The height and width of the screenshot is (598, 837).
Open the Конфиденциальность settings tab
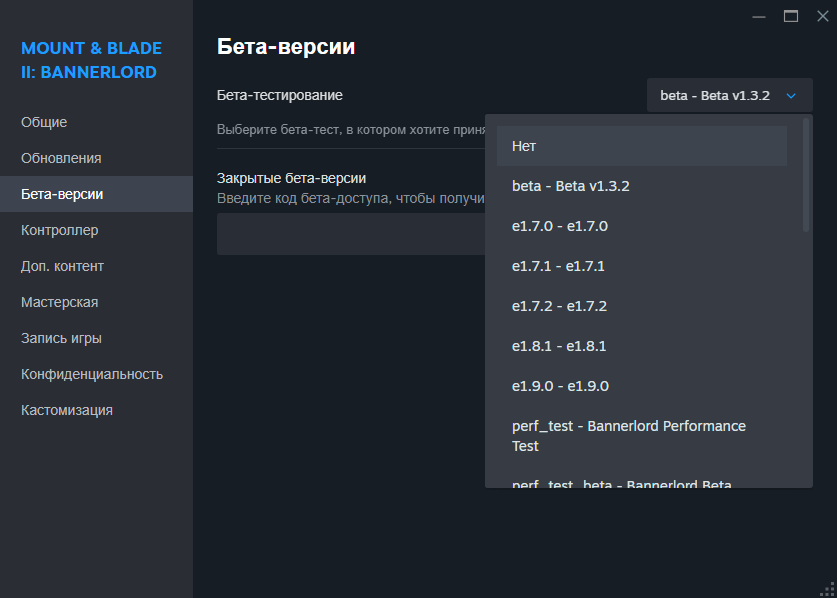click(96, 374)
